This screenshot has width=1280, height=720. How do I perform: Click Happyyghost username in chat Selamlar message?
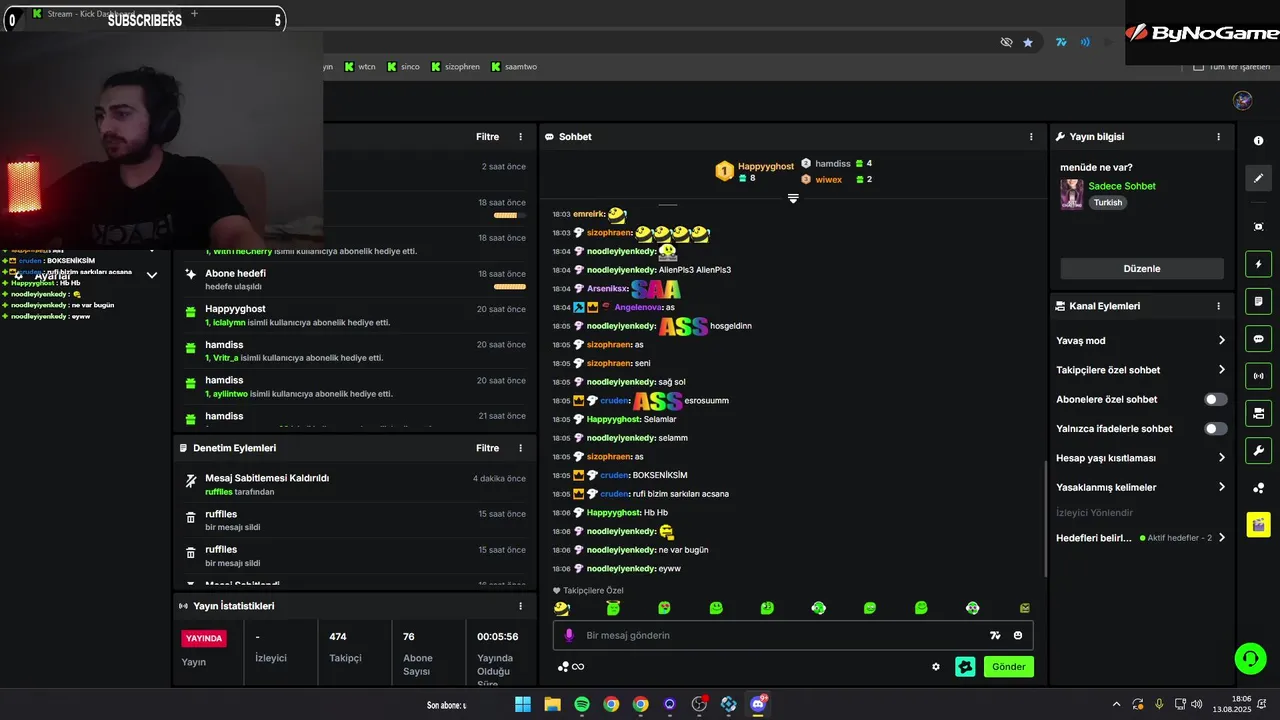614,419
